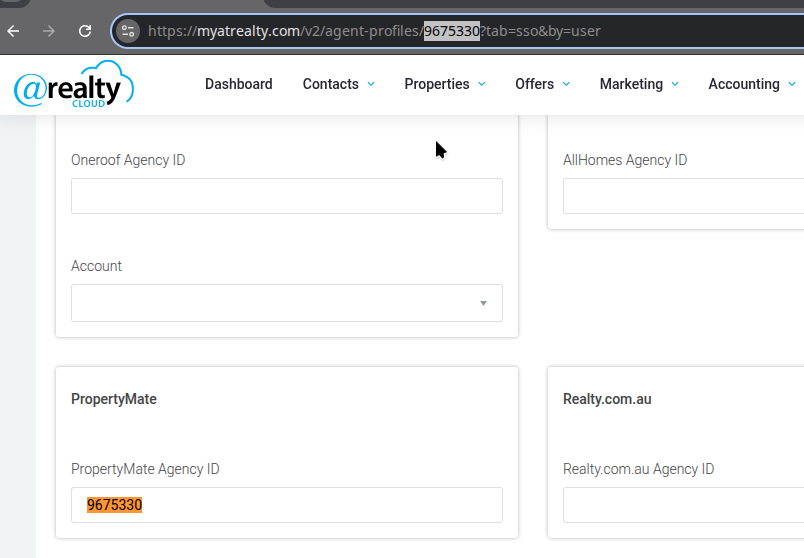Expand the Marketing dropdown chevron
This screenshot has width=804, height=558.
tap(675, 84)
